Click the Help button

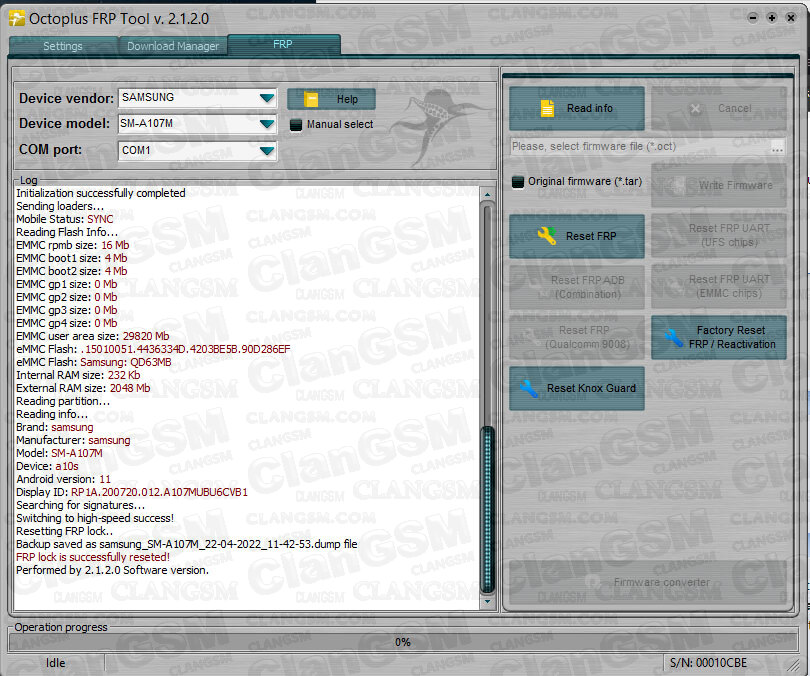[331, 99]
